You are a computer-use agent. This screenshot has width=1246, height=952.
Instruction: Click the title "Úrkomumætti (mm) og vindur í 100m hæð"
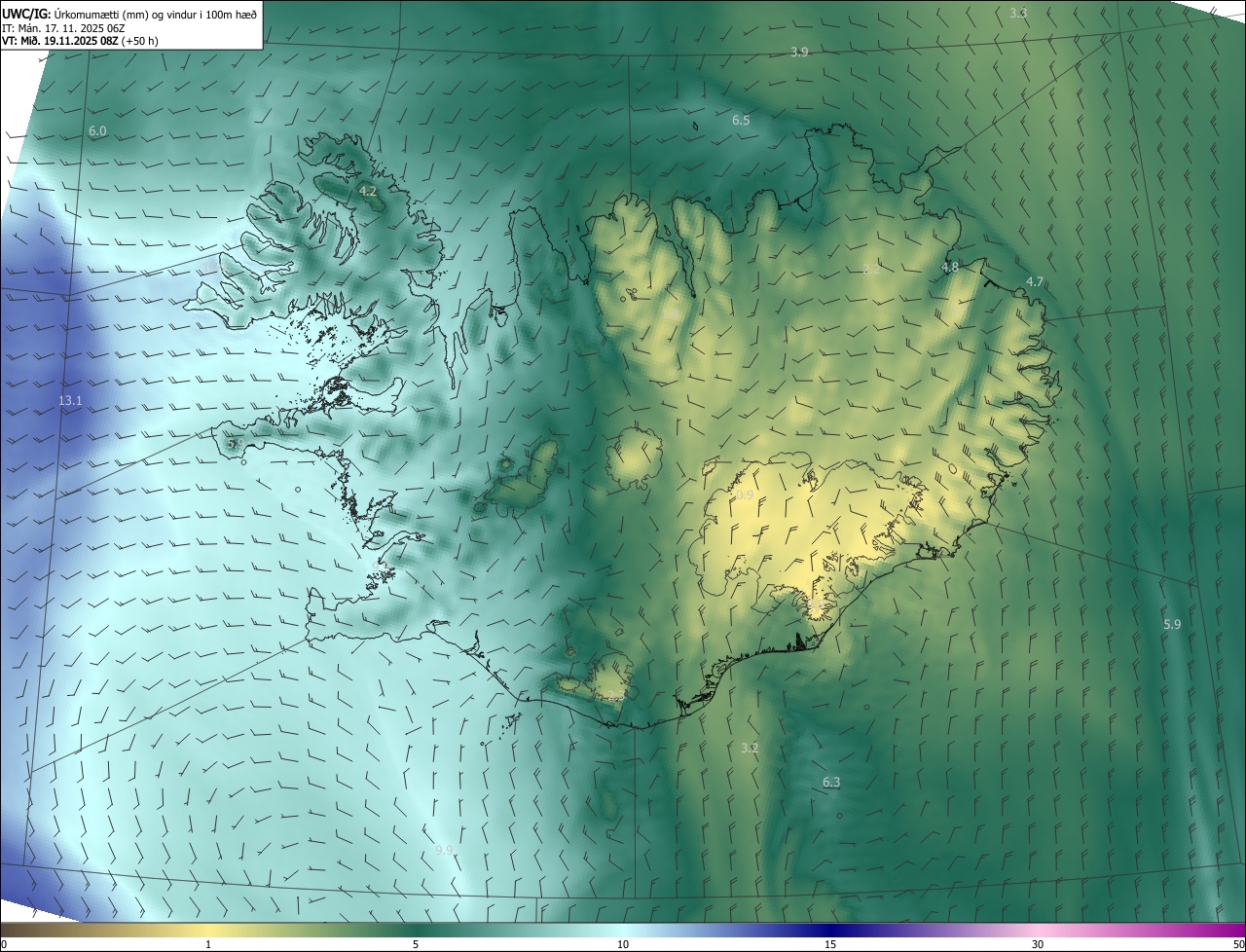point(155,14)
